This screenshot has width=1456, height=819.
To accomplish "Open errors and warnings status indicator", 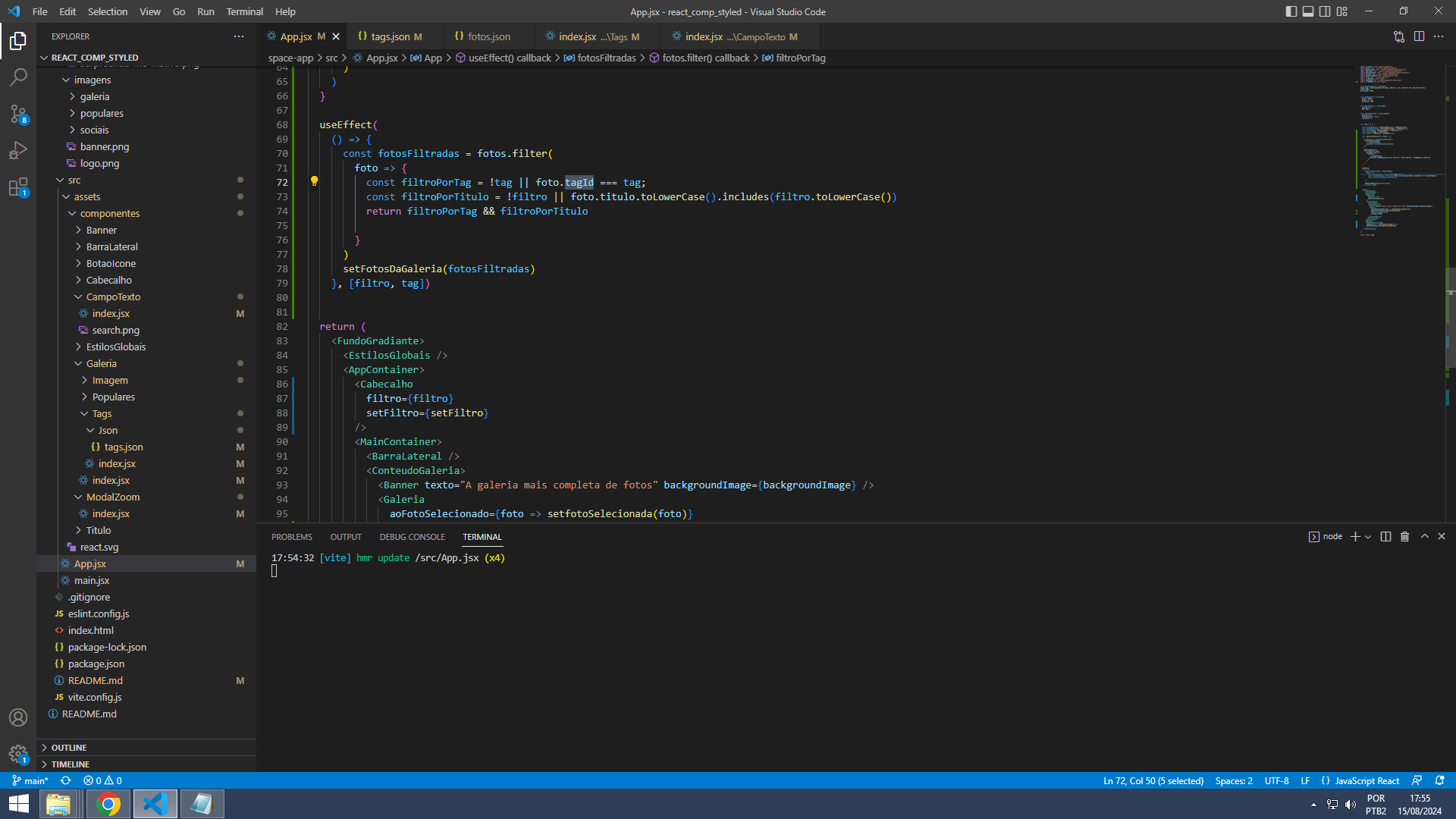I will [x=102, y=780].
